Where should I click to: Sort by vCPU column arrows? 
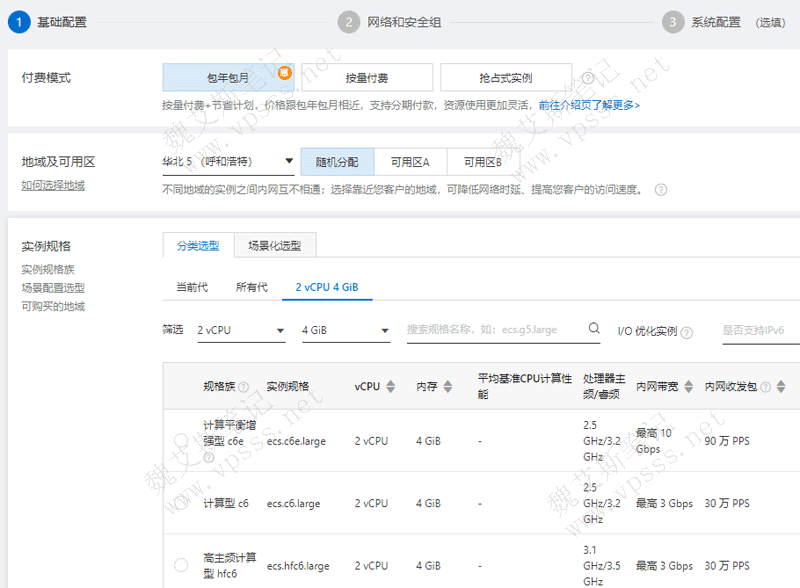click(390, 386)
